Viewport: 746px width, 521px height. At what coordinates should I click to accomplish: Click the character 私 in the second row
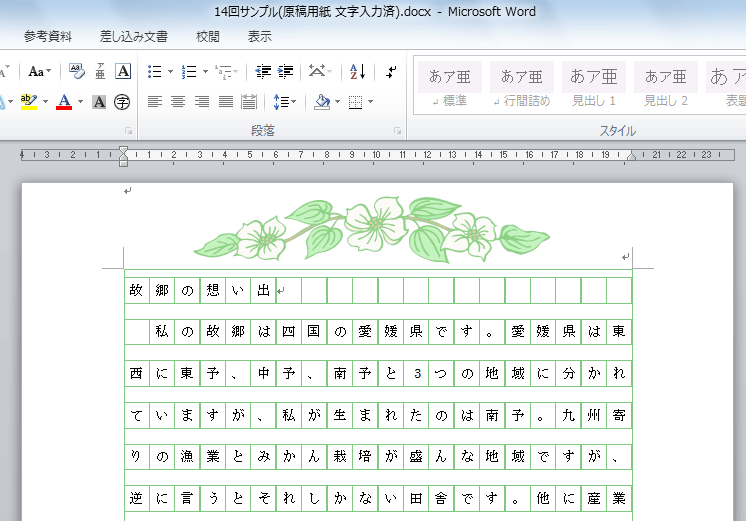[x=162, y=332]
